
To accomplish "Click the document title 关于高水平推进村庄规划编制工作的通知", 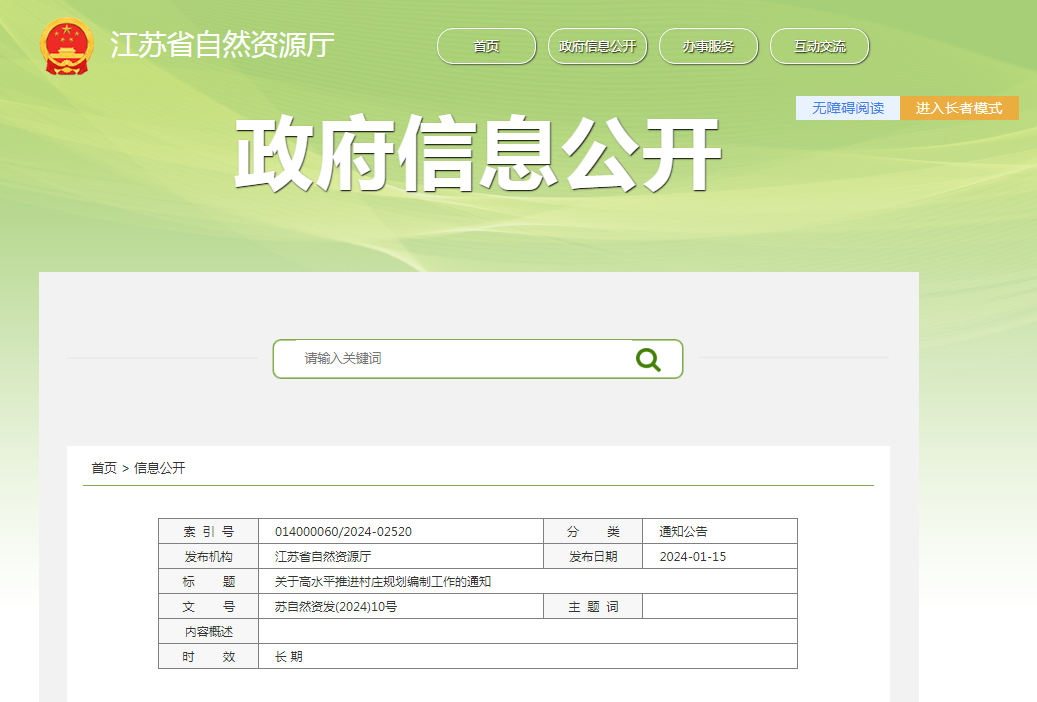I will tap(383, 582).
